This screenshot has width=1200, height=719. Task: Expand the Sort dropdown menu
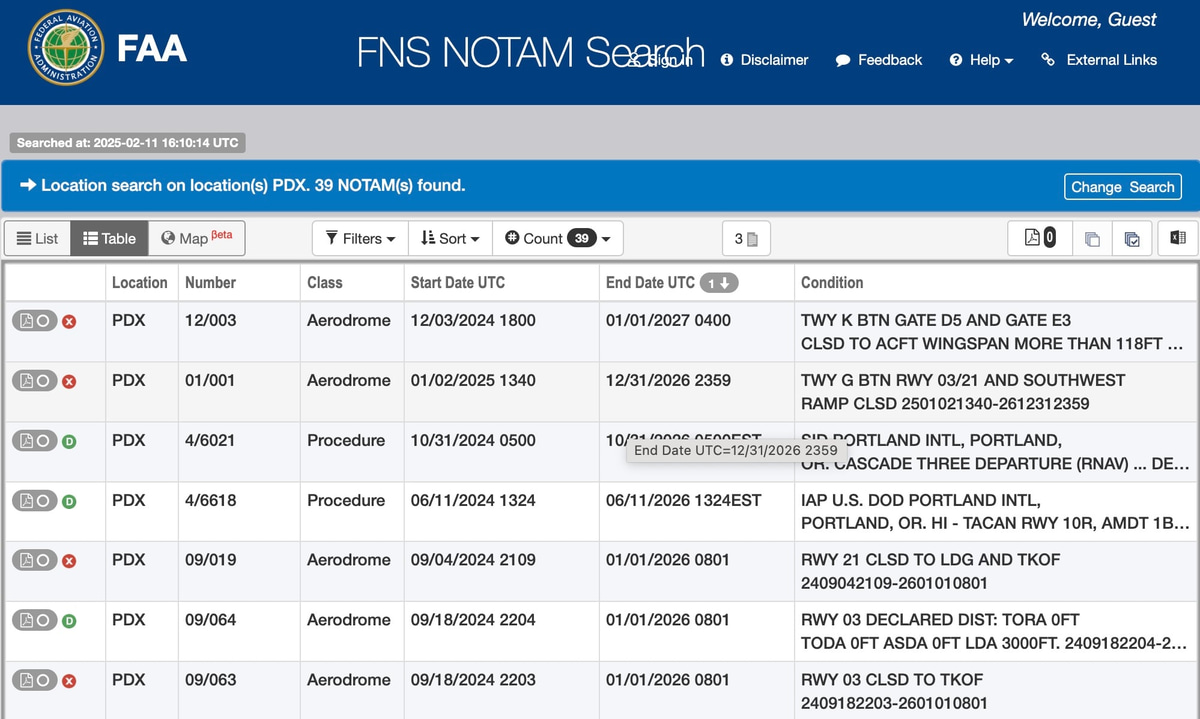(450, 238)
